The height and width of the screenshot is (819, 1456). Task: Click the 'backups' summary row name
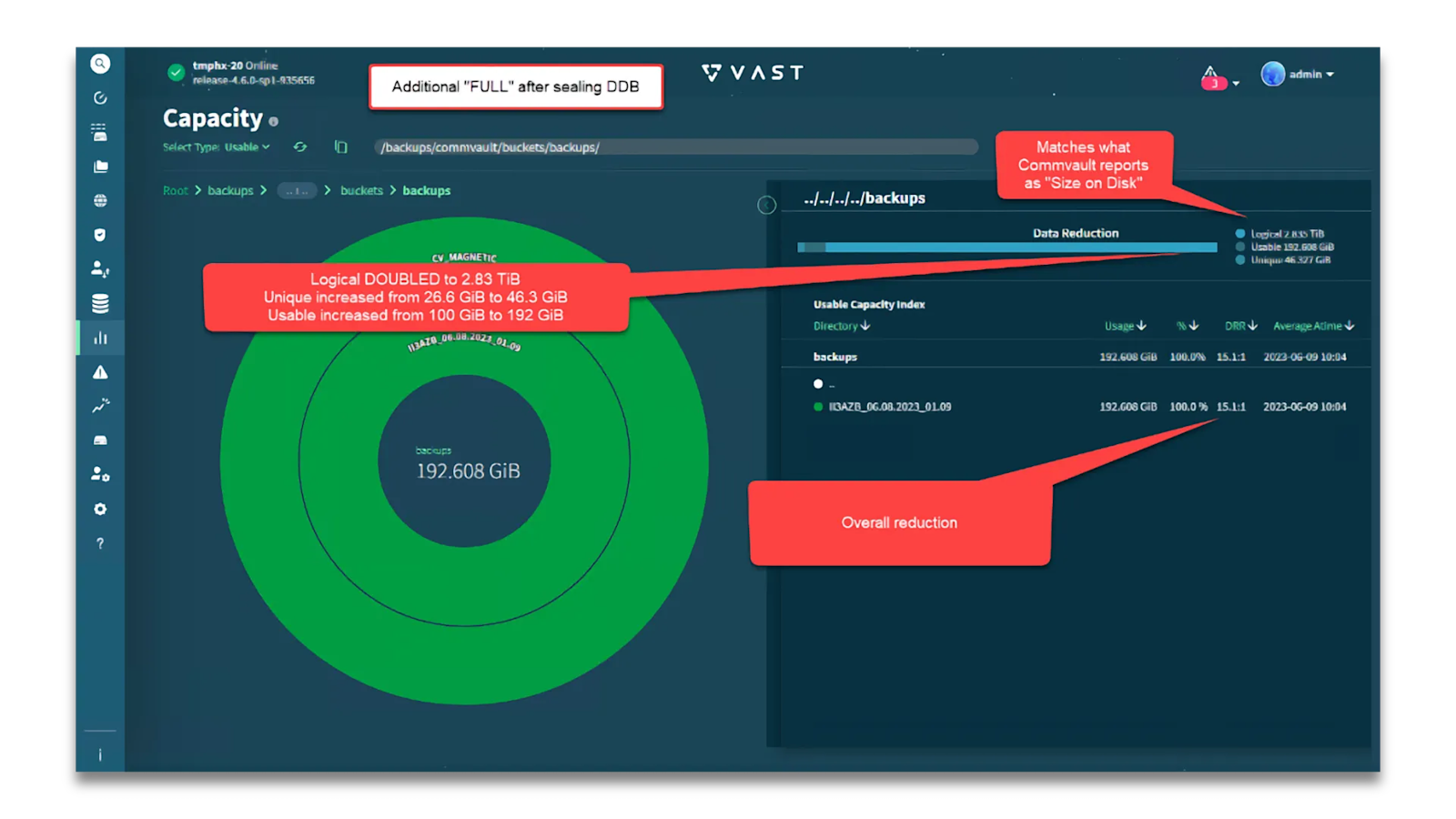(835, 357)
